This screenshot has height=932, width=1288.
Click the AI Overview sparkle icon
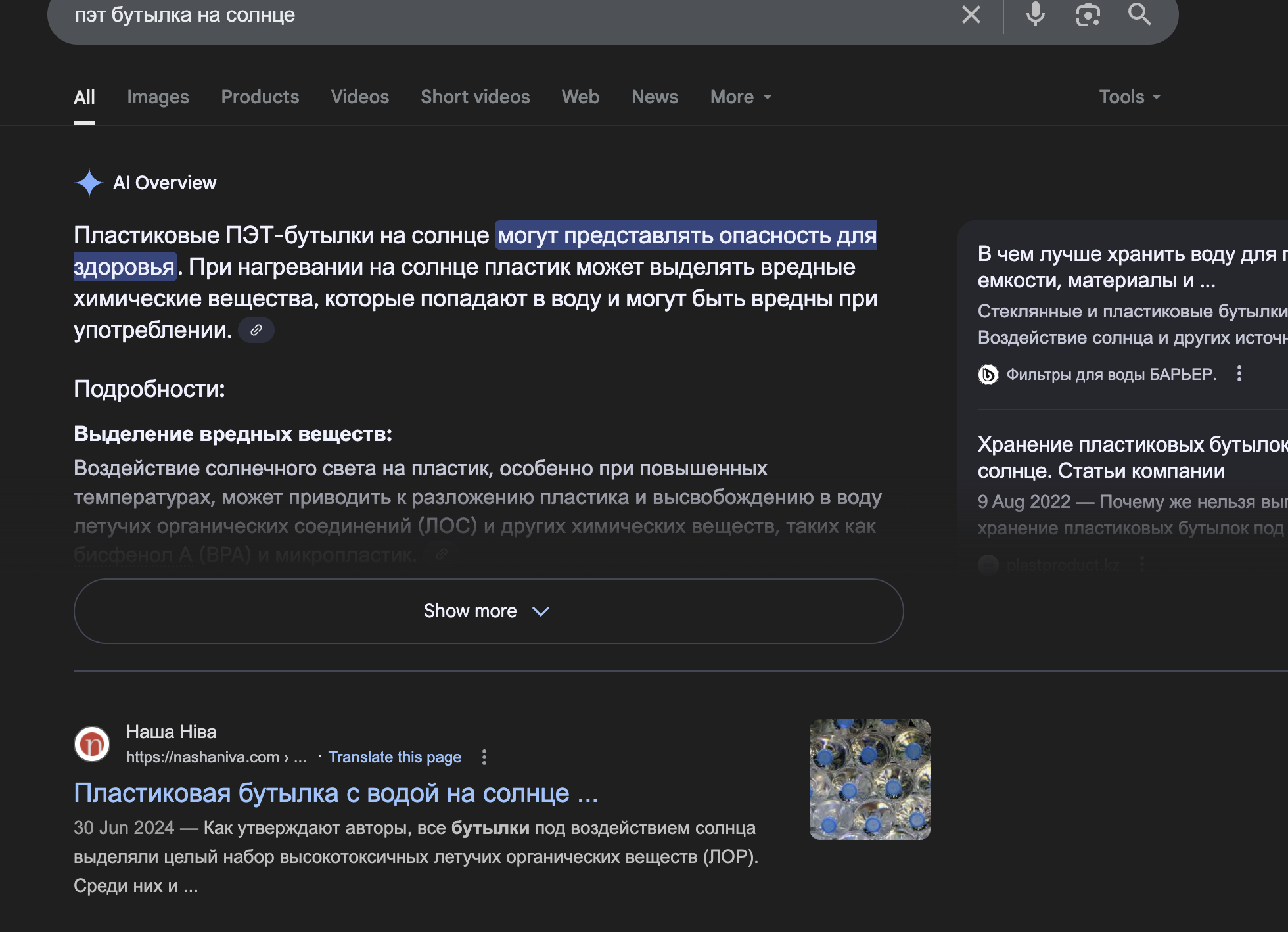point(89,183)
